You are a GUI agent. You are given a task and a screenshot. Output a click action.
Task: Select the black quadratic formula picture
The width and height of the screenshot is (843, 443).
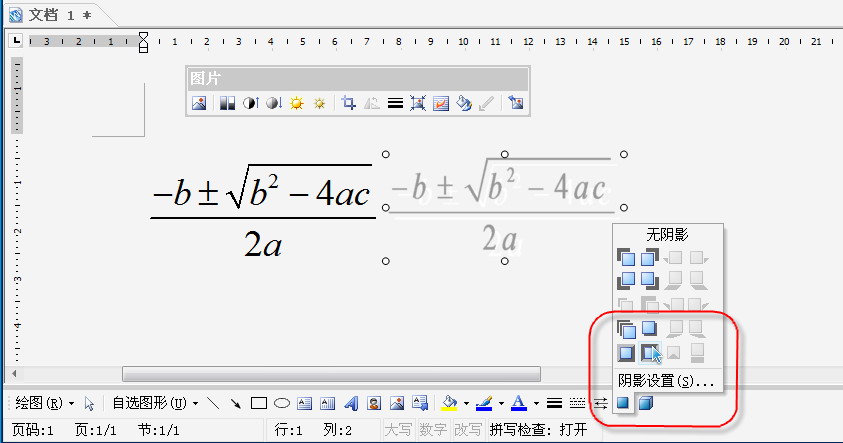tap(263, 210)
